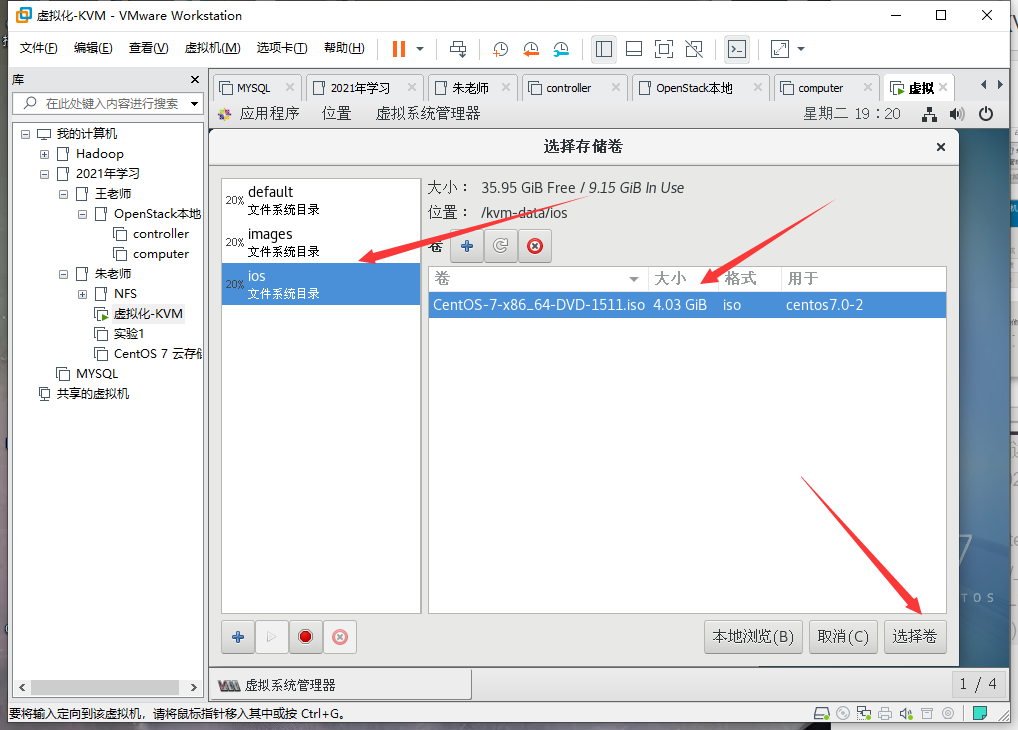Open the 位置 guest menu
The height and width of the screenshot is (730, 1018).
[336, 114]
